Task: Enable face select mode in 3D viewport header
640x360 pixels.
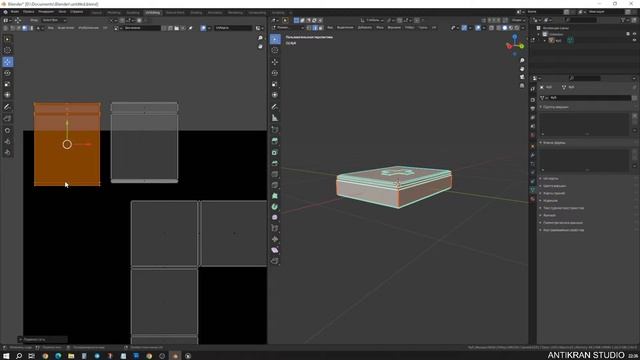Action: (320, 28)
